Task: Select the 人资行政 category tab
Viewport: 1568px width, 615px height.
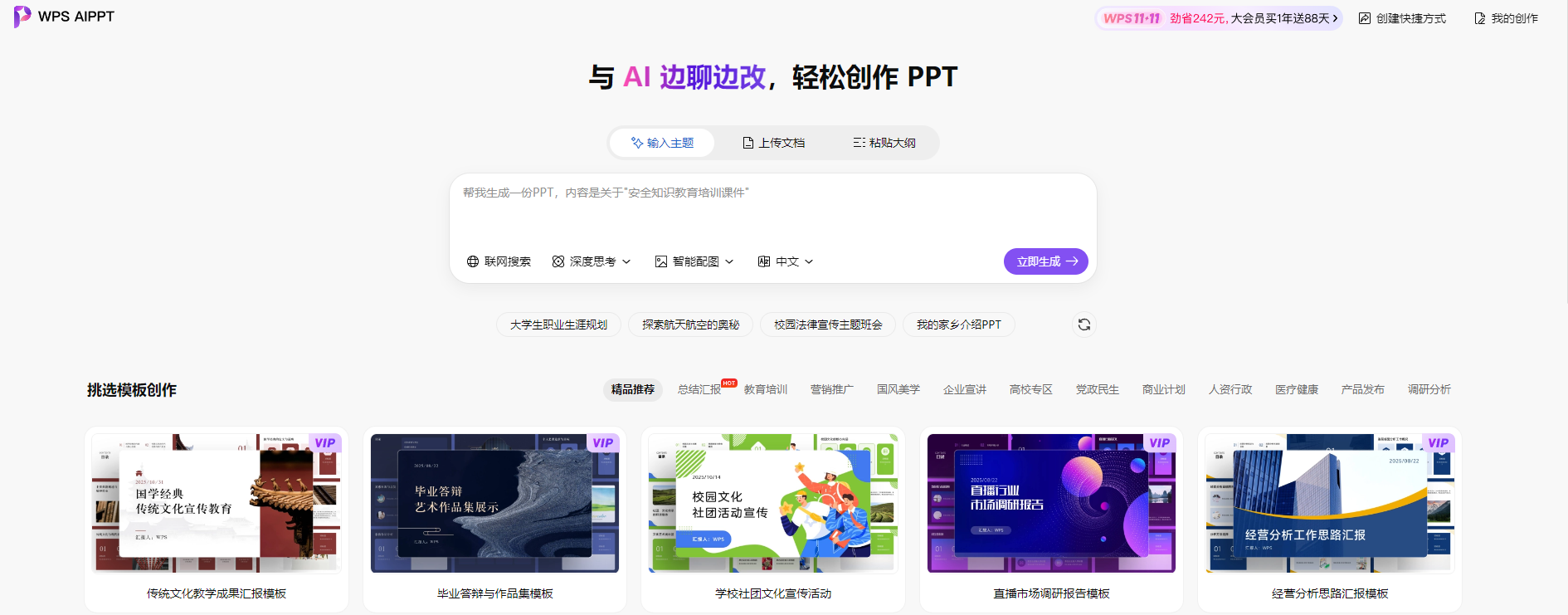Action: tap(1230, 389)
